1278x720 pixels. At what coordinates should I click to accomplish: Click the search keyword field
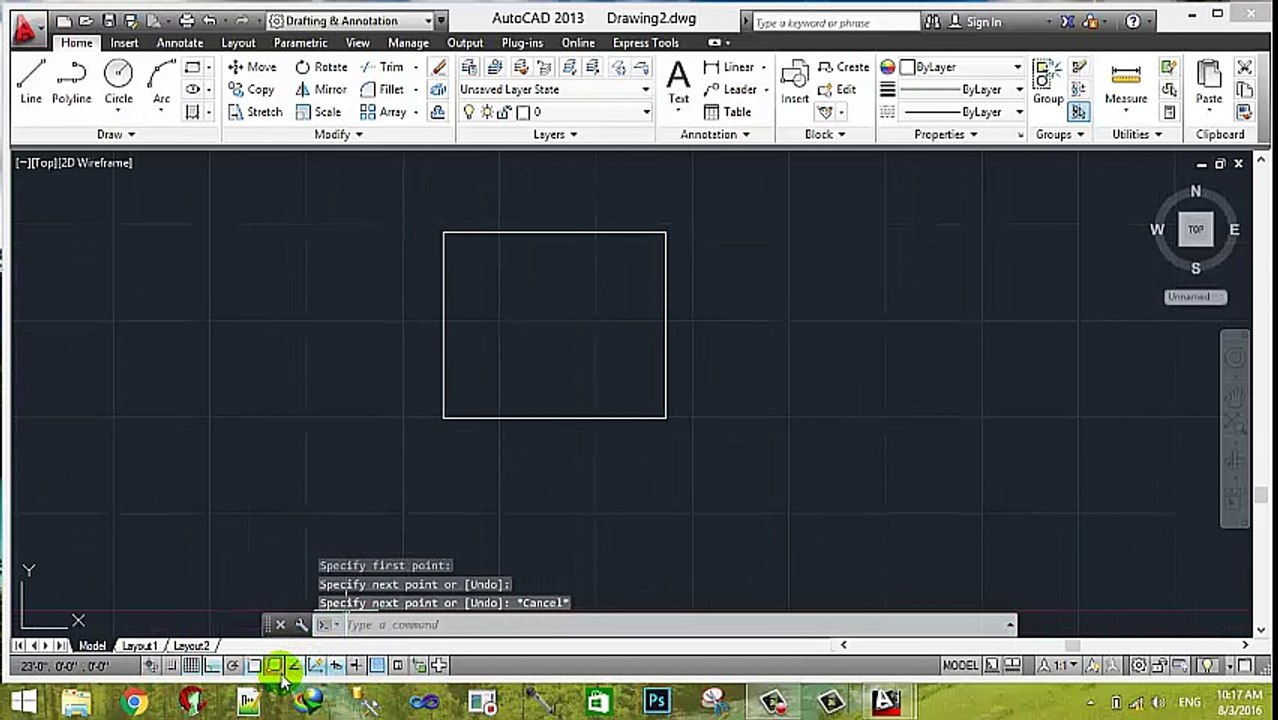[x=835, y=22]
